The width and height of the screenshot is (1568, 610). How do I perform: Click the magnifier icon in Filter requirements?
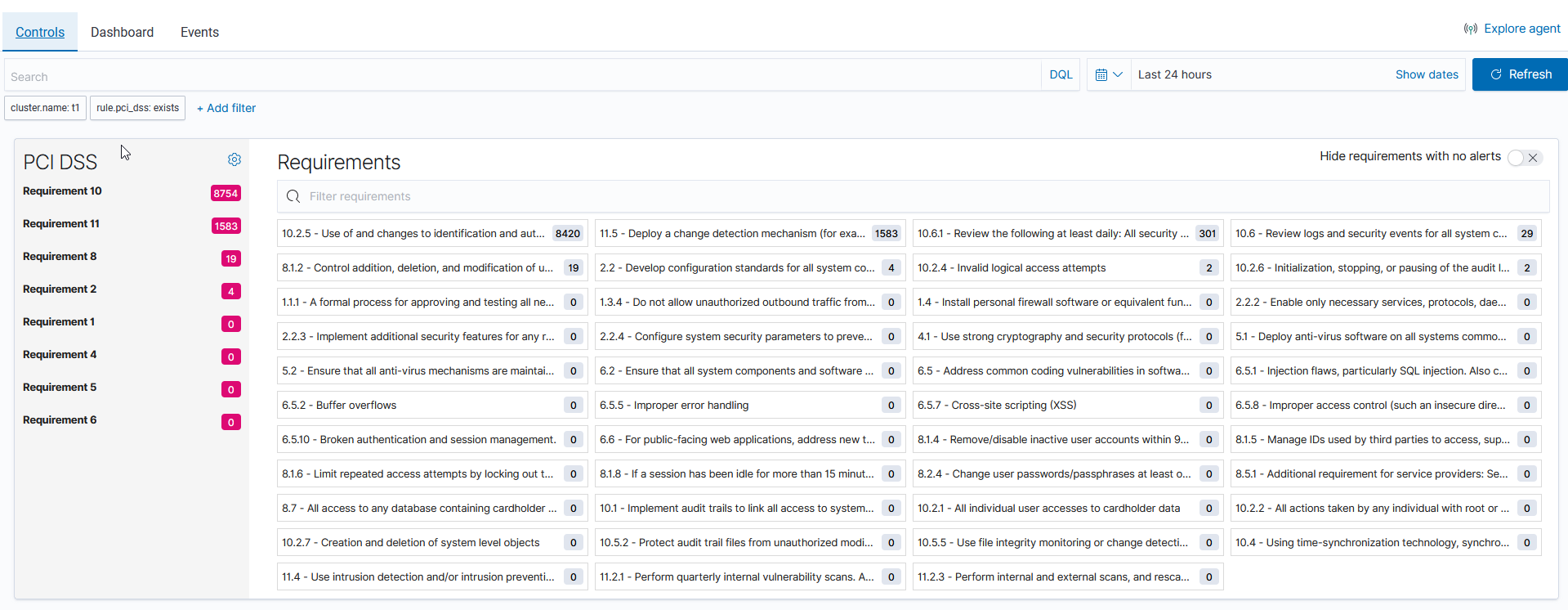pos(293,196)
